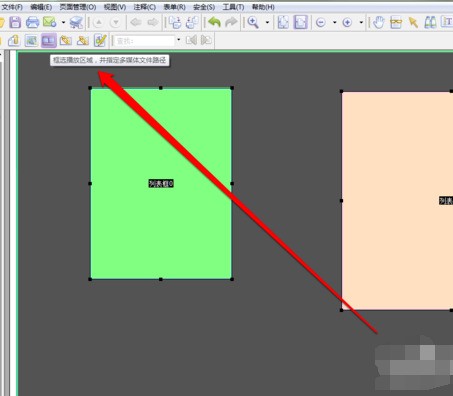The height and width of the screenshot is (396, 453).
Task: Click the highlighted multimedia tool icon
Action: 49,41
